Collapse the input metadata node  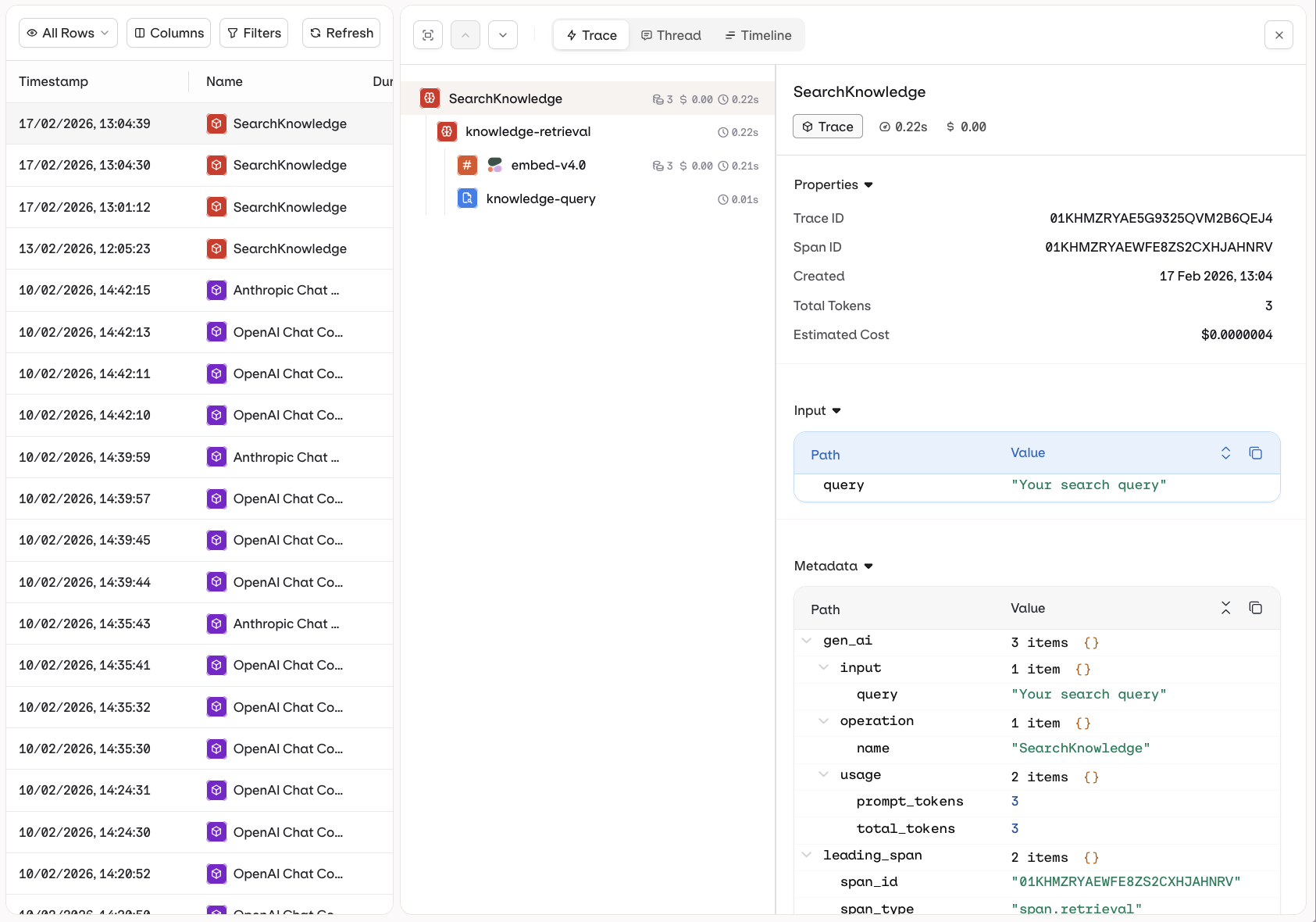coord(823,667)
